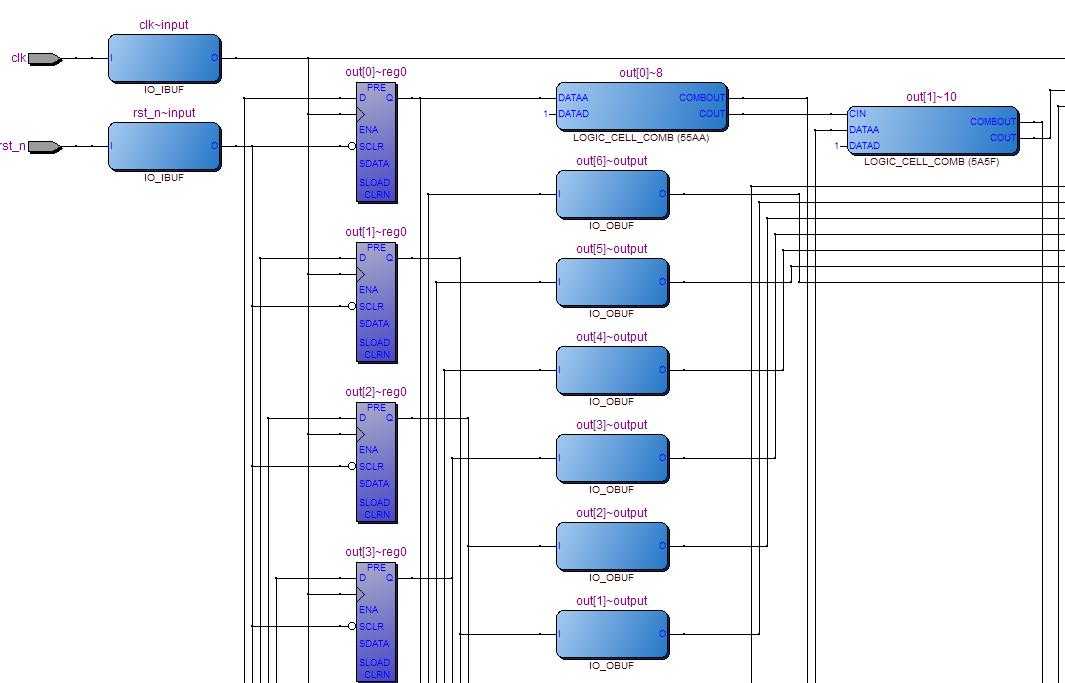Image resolution: width=1065 pixels, height=683 pixels.
Task: Select the out[4]~output IO_OBUF block
Action: click(x=613, y=370)
